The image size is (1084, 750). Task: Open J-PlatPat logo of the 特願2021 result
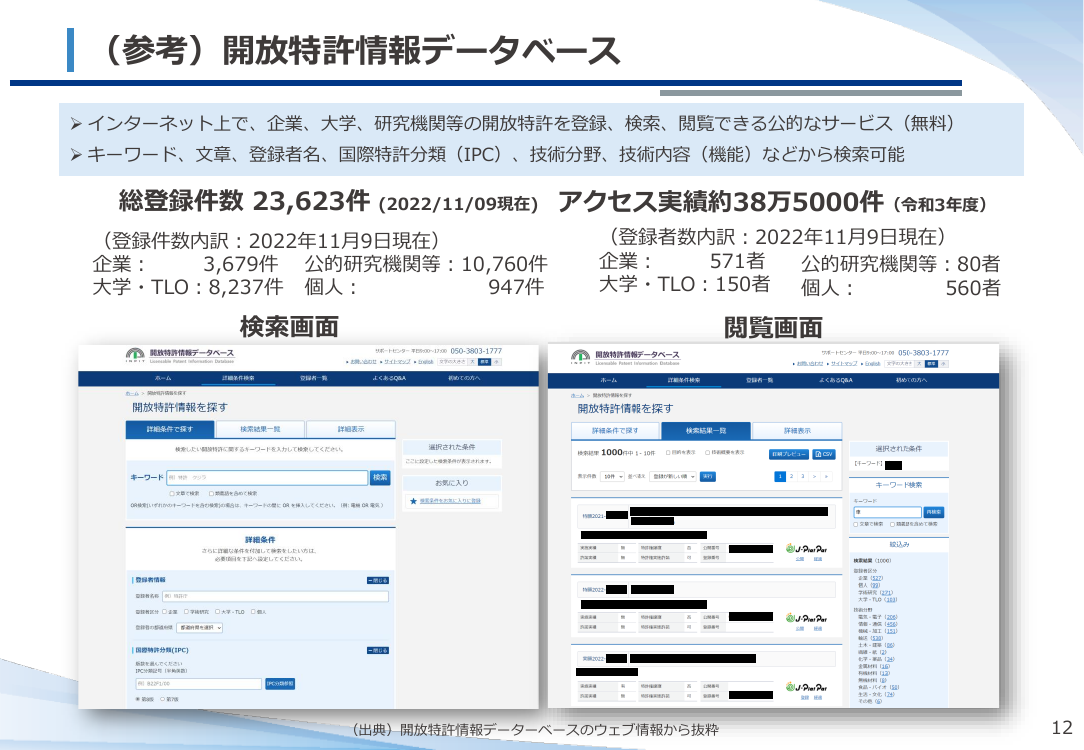coord(806,549)
